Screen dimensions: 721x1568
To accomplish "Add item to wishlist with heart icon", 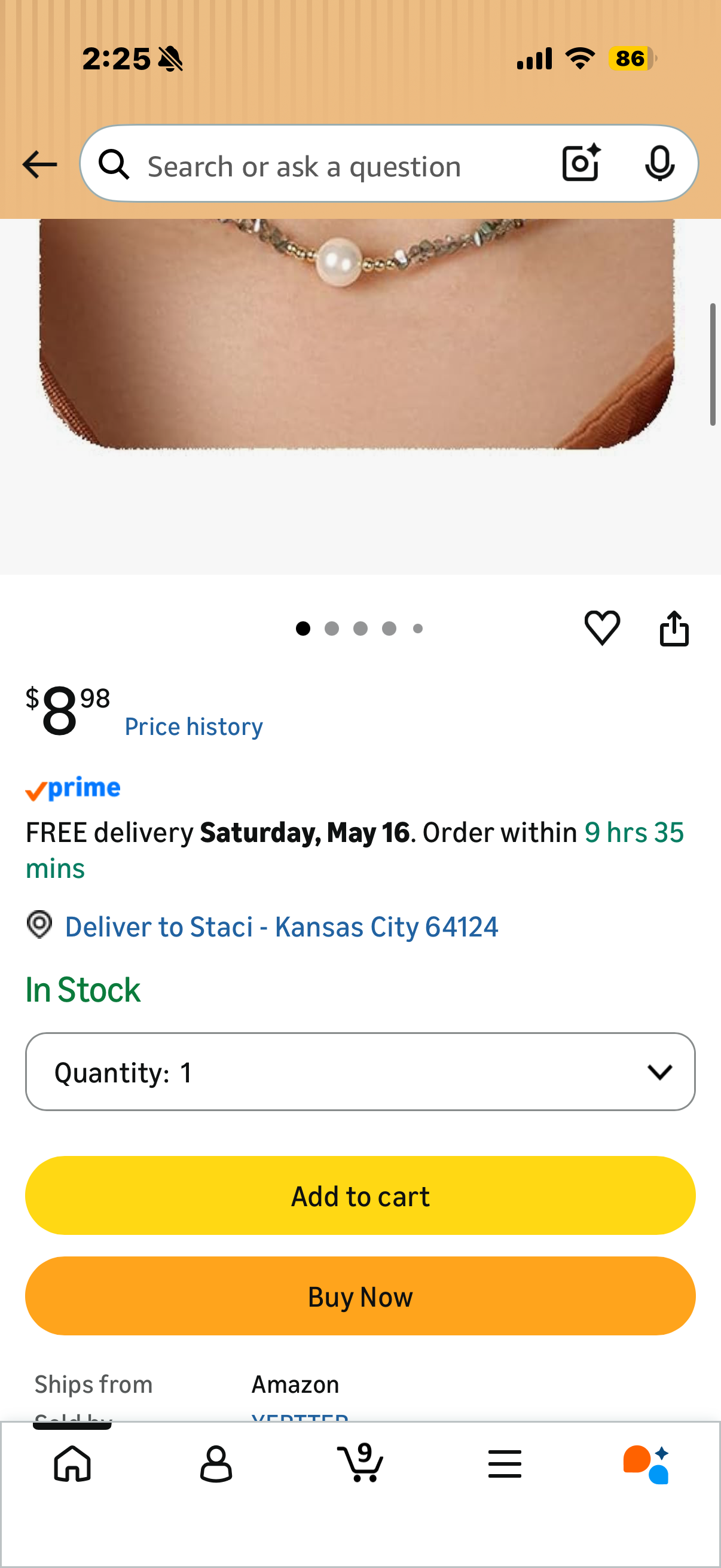I will pyautogui.click(x=603, y=627).
